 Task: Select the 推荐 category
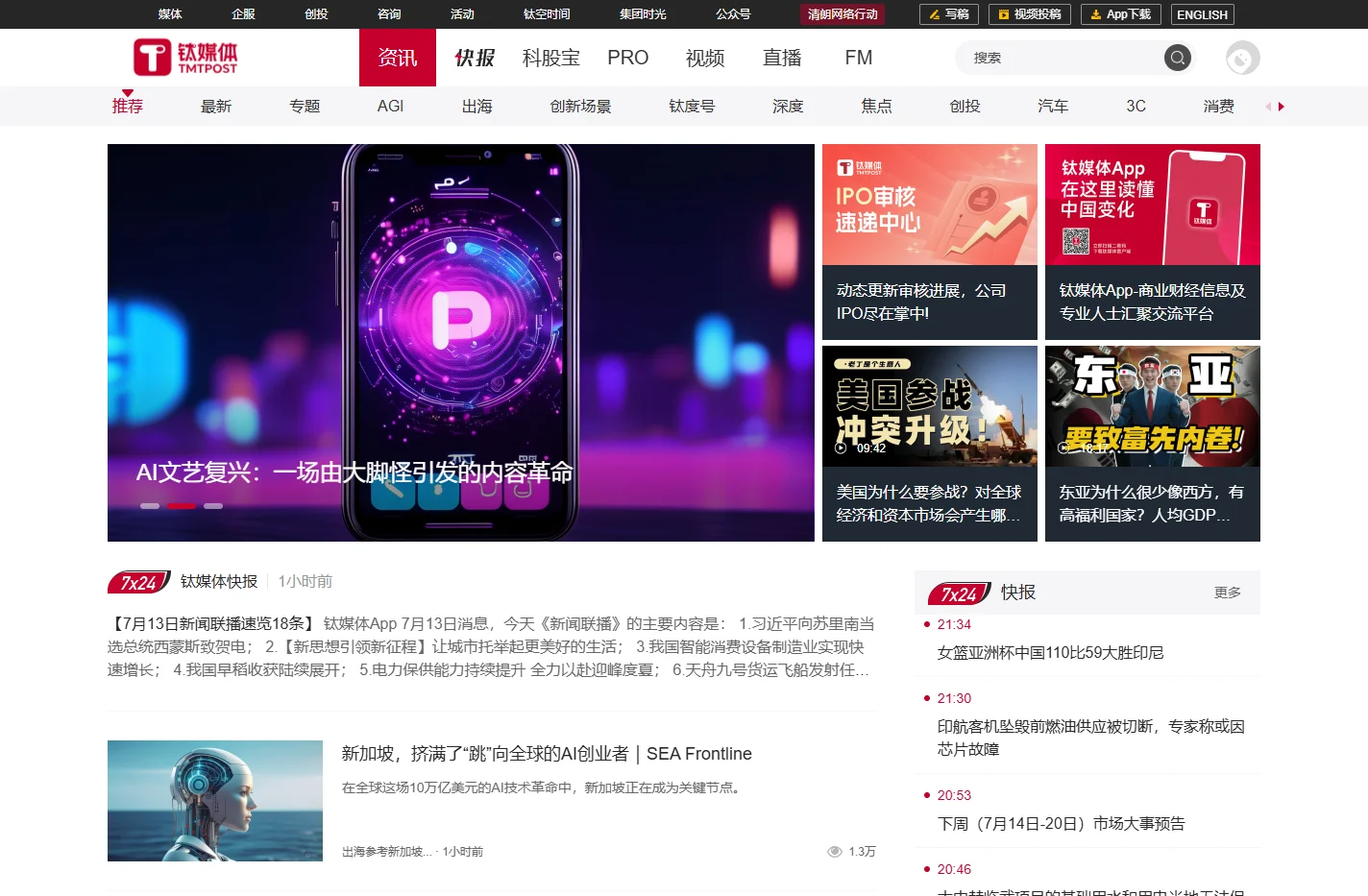128,107
